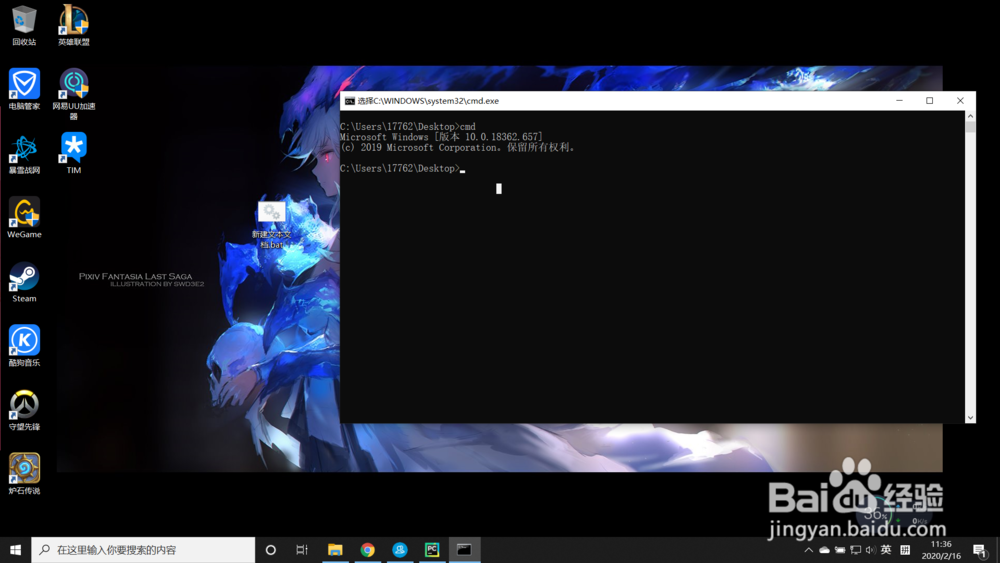Image resolution: width=1000 pixels, height=563 pixels.
Task: Select the TIM desktop shortcut
Action: [74, 154]
